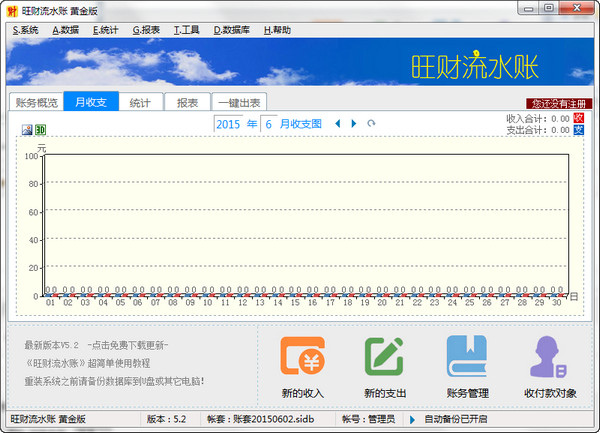Click the 新的收入 label
Image resolution: width=600 pixels, height=433 pixels.
(303, 393)
